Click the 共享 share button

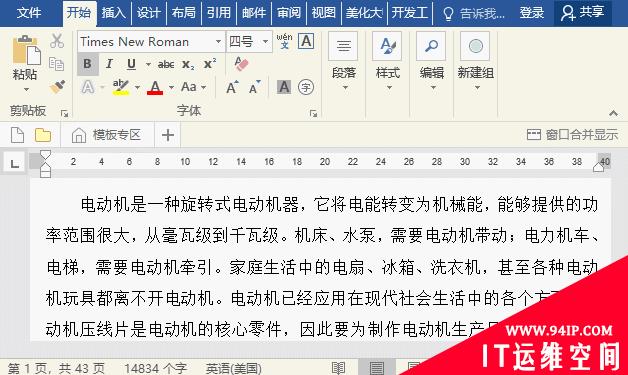583,13
